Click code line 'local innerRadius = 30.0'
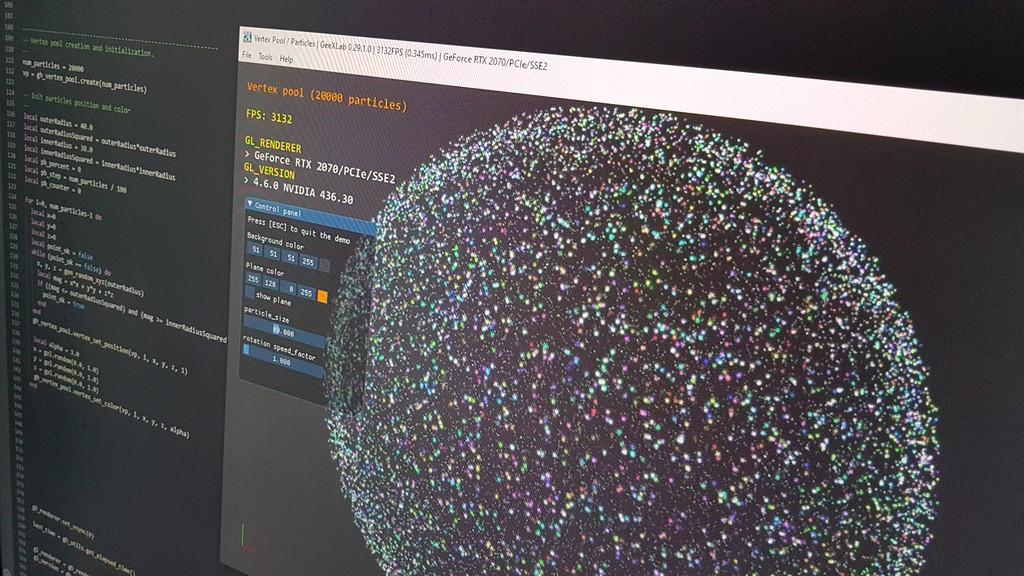This screenshot has width=1024, height=576. click(x=58, y=144)
